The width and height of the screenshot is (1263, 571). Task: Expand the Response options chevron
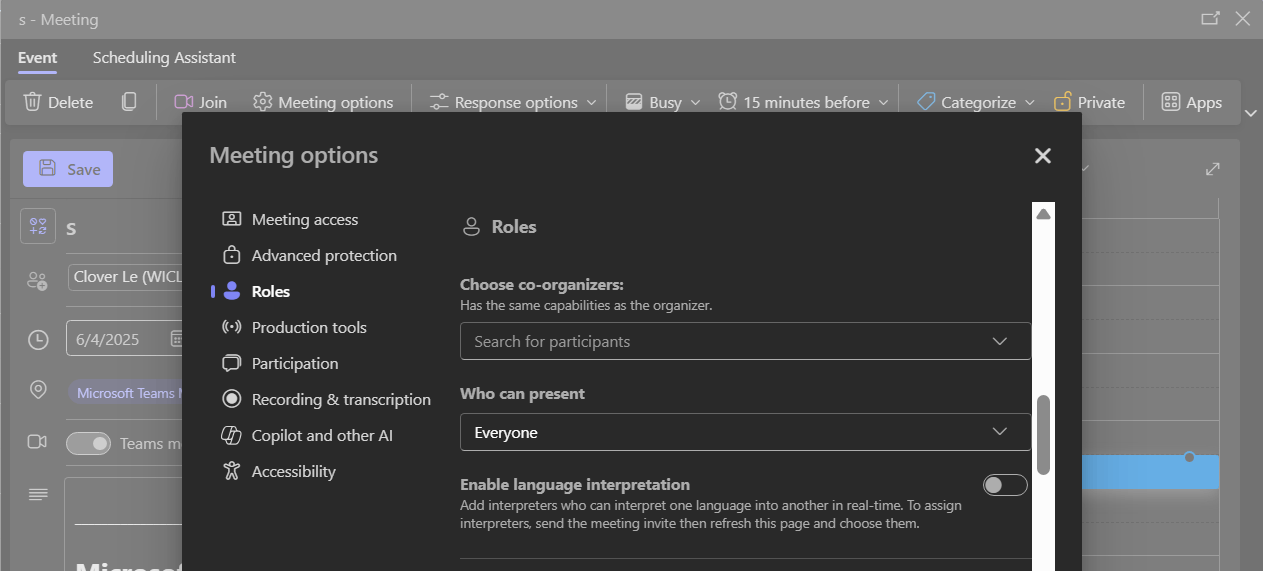pos(591,102)
